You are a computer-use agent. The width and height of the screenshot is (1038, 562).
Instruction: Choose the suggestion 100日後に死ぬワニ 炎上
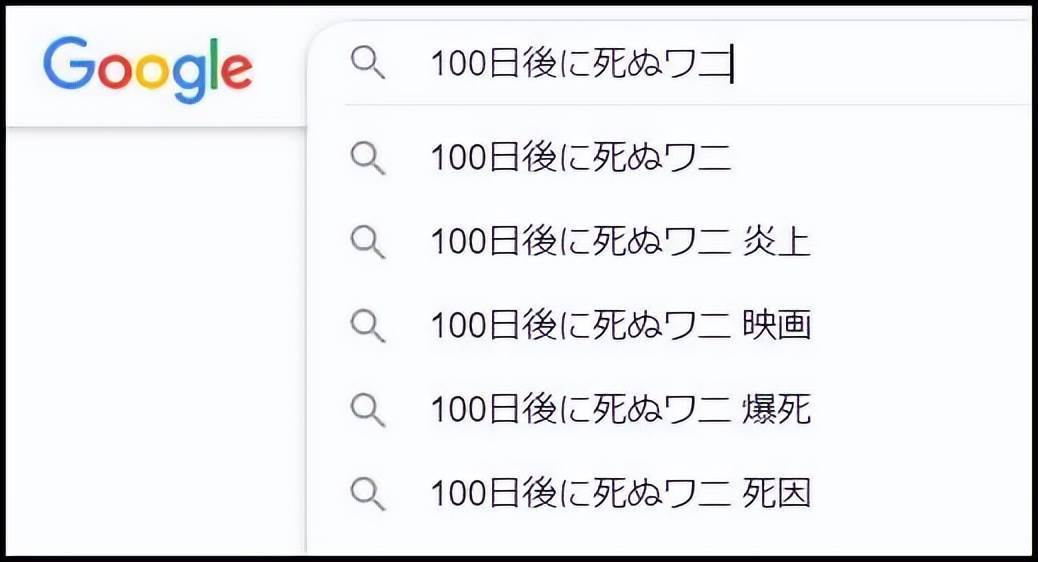(x=669, y=242)
